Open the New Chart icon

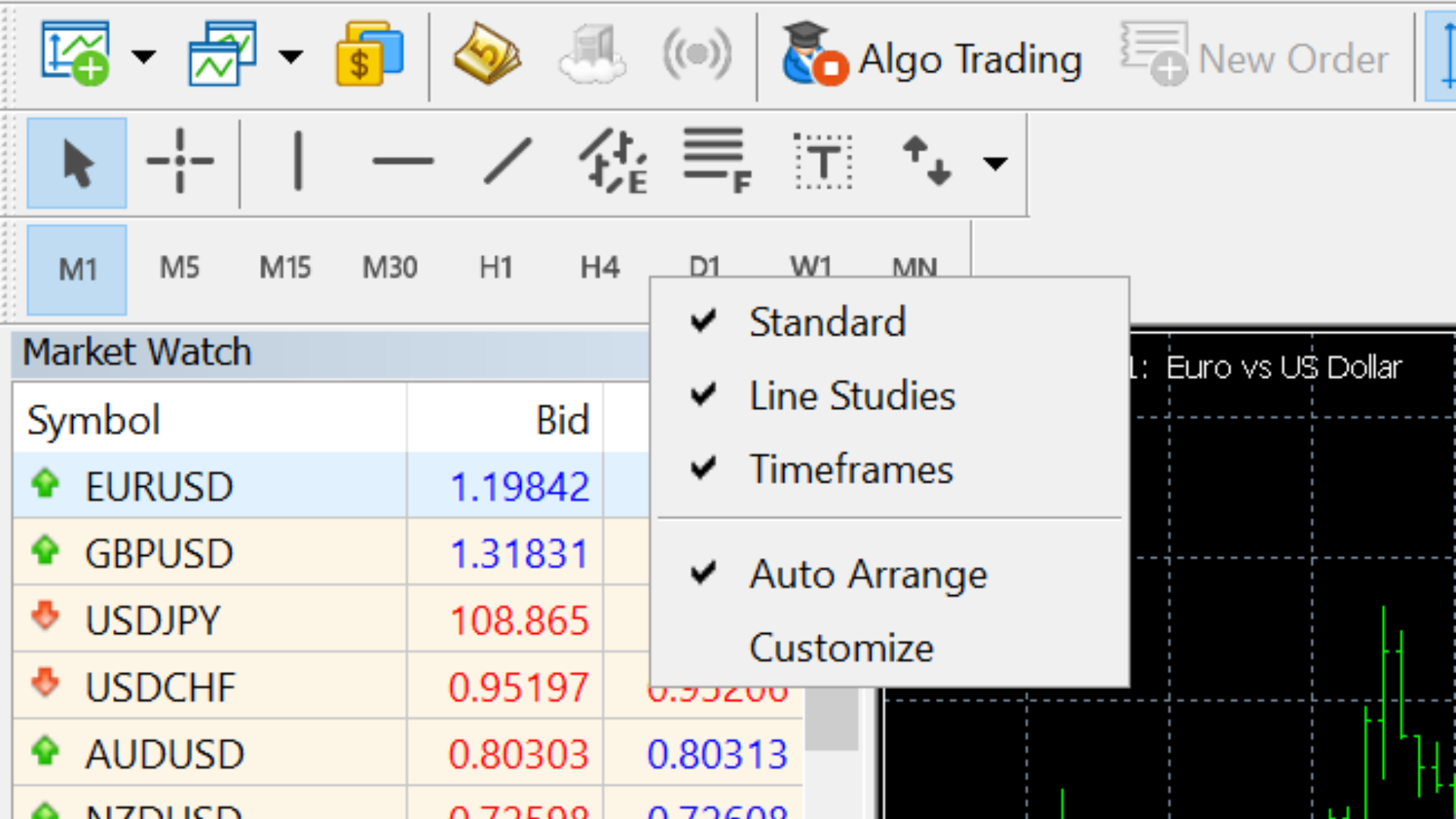tap(75, 53)
